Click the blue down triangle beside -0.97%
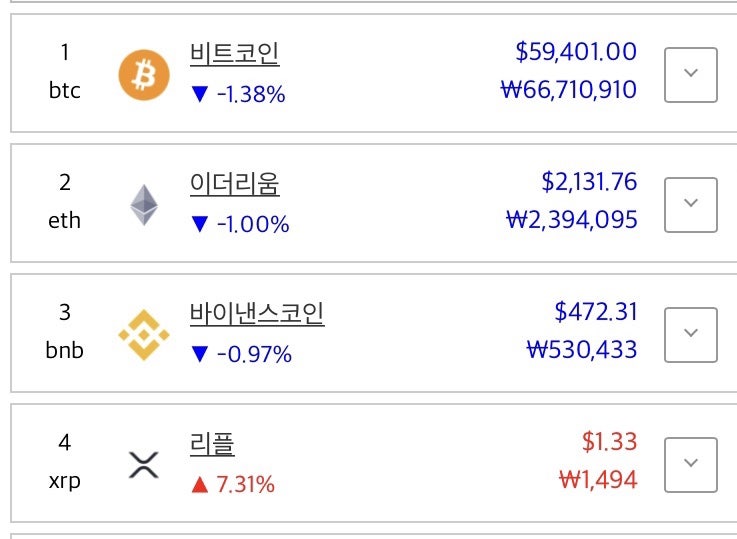The image size is (737, 539). click(200, 354)
